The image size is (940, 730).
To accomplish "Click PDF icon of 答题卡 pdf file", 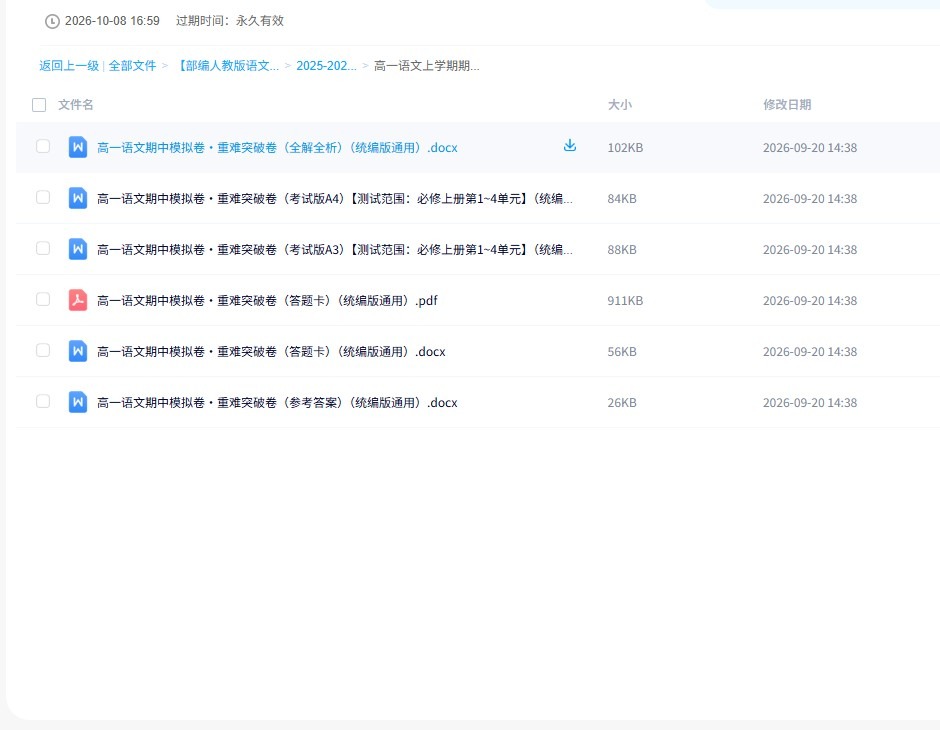I will point(78,300).
